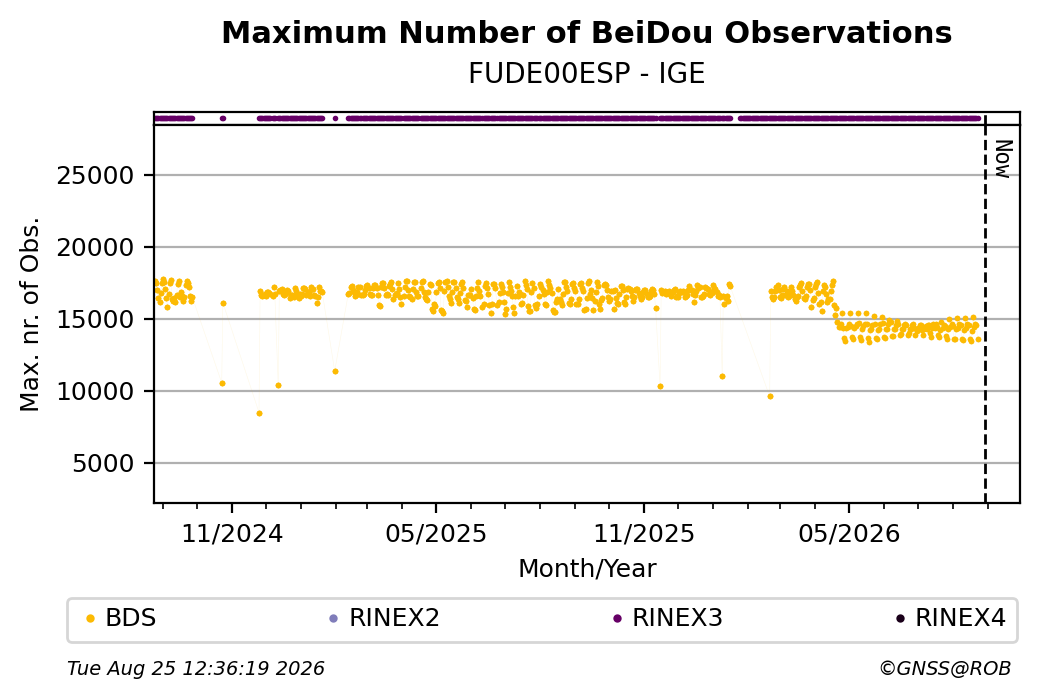This screenshot has width=1040, height=699.
Task: Select the RINEX3 legend label
Action: [x=677, y=618]
